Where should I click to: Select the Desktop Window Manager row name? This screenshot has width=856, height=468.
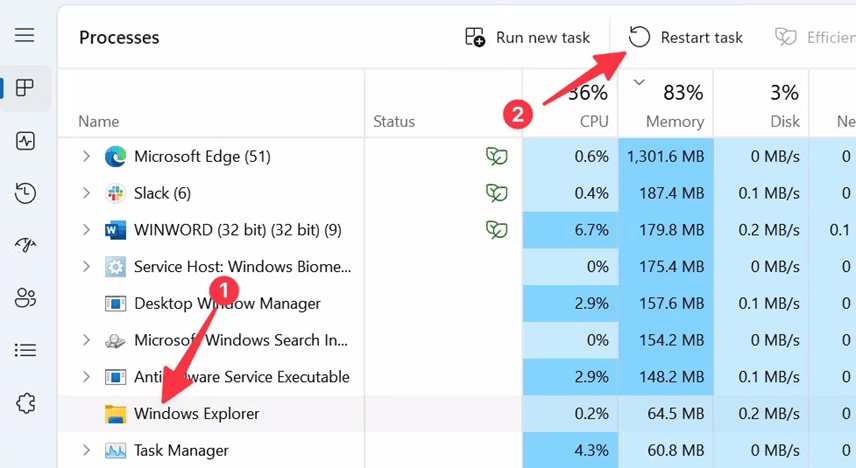click(227, 304)
